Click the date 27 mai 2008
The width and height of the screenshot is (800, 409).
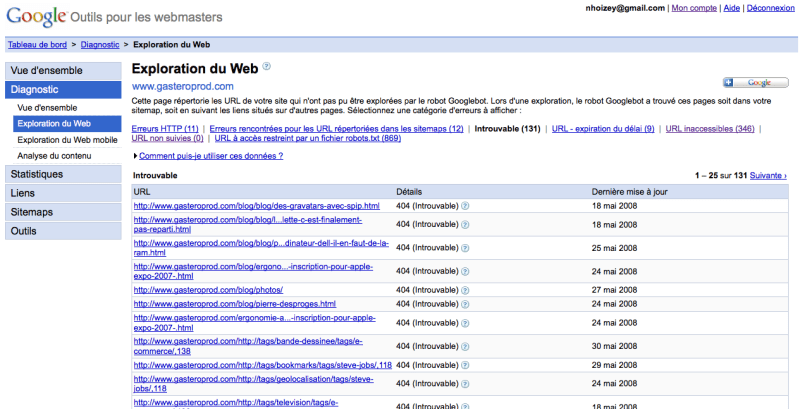[x=614, y=290]
